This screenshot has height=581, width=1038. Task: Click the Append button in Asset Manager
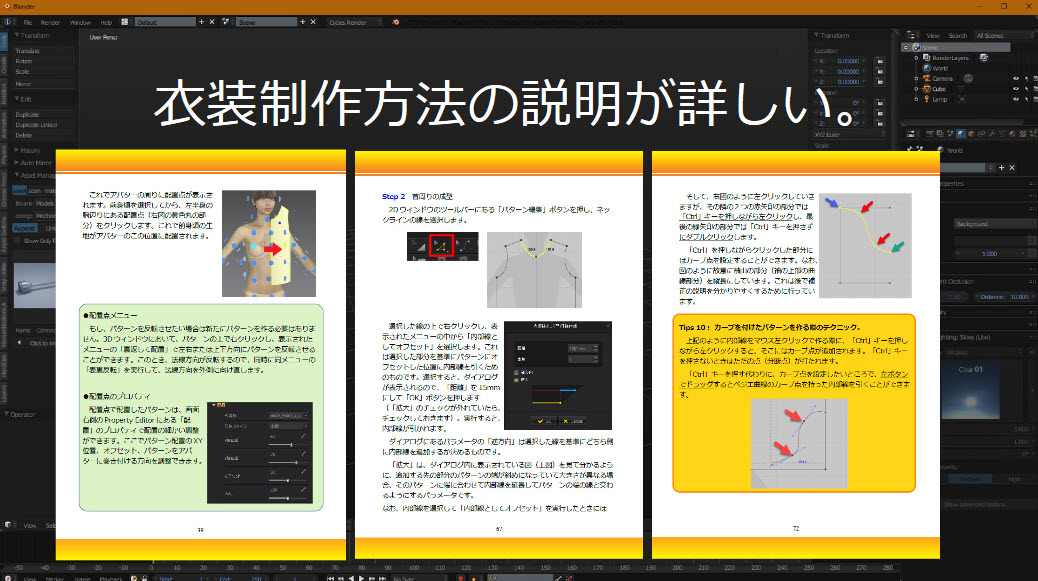(x=25, y=228)
